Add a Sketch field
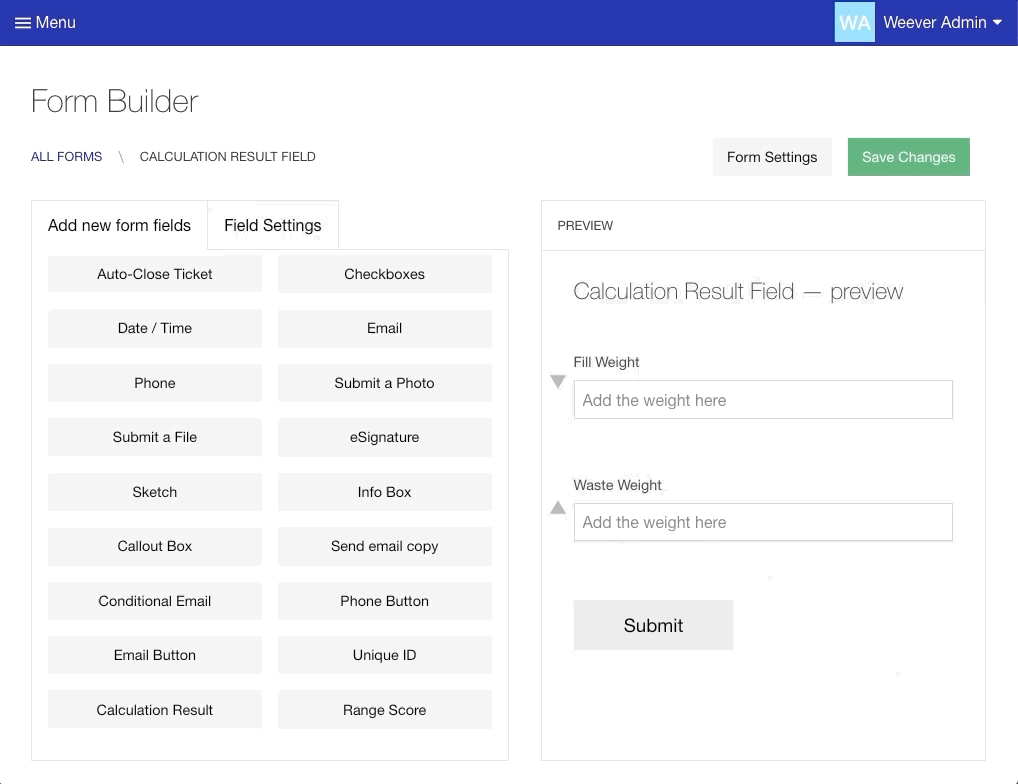The width and height of the screenshot is (1018, 784). tap(154, 492)
